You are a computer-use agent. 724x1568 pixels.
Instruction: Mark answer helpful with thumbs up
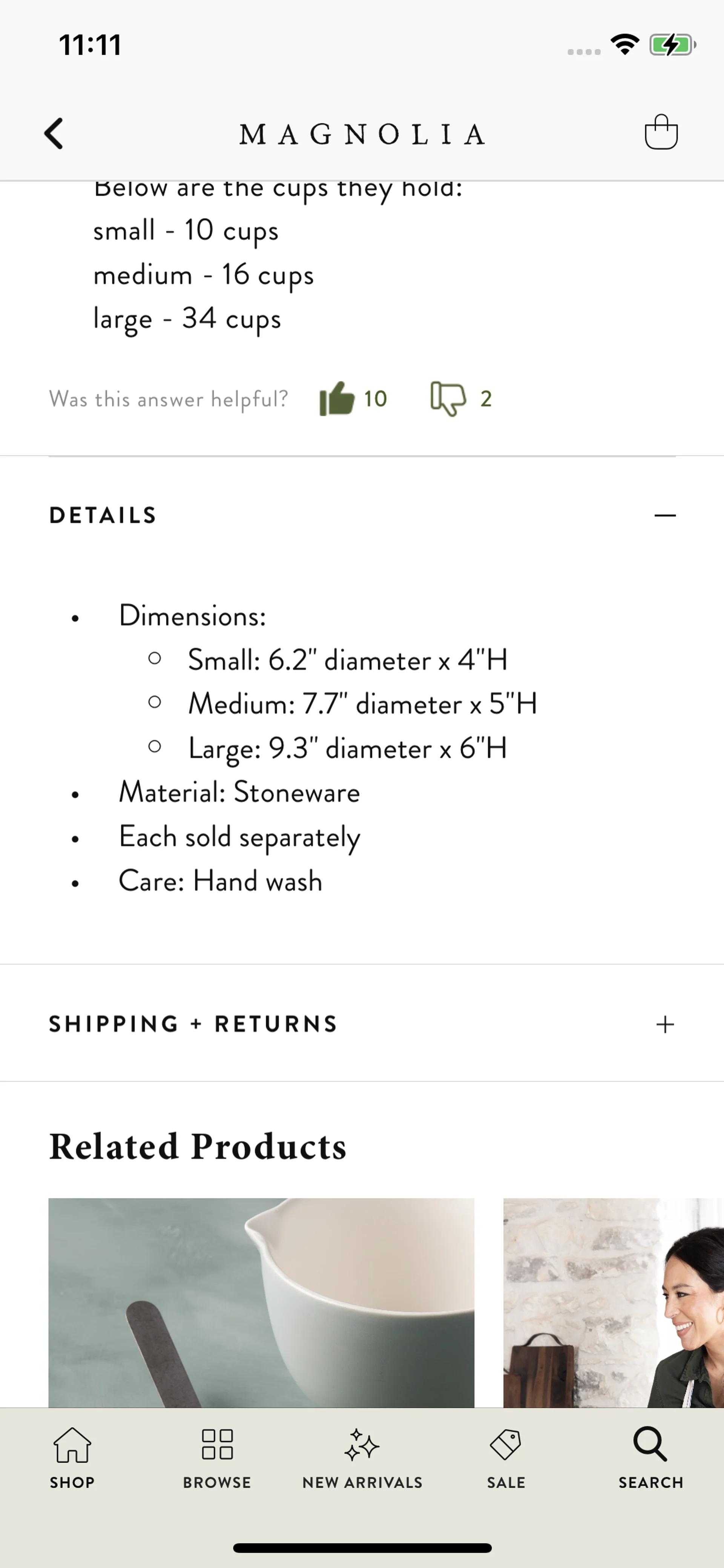point(336,399)
